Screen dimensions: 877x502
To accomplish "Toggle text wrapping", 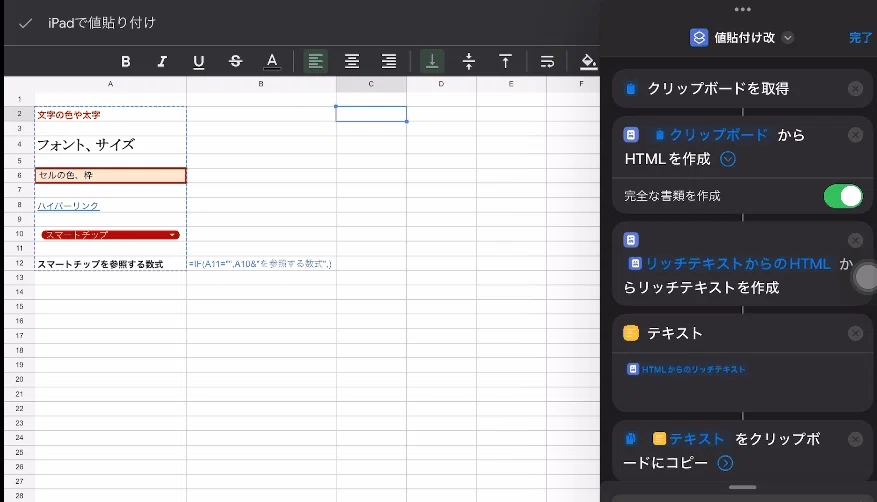I will click(x=547, y=61).
